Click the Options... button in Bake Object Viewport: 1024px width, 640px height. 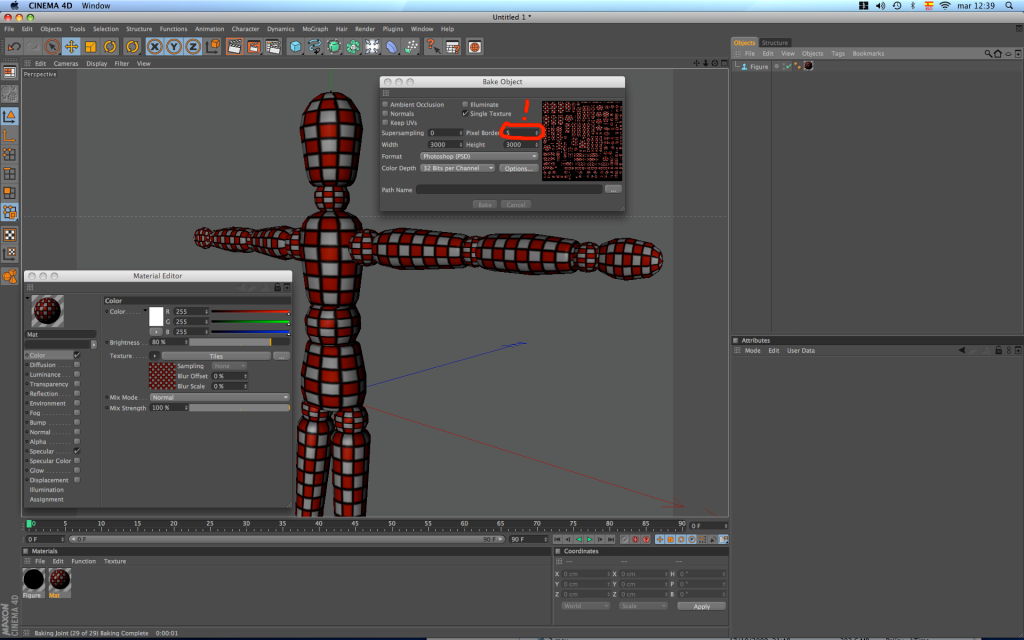pos(518,168)
